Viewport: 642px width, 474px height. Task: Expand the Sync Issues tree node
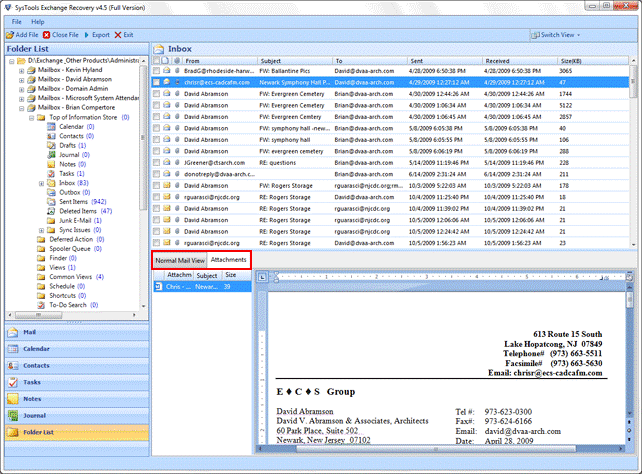click(41, 230)
